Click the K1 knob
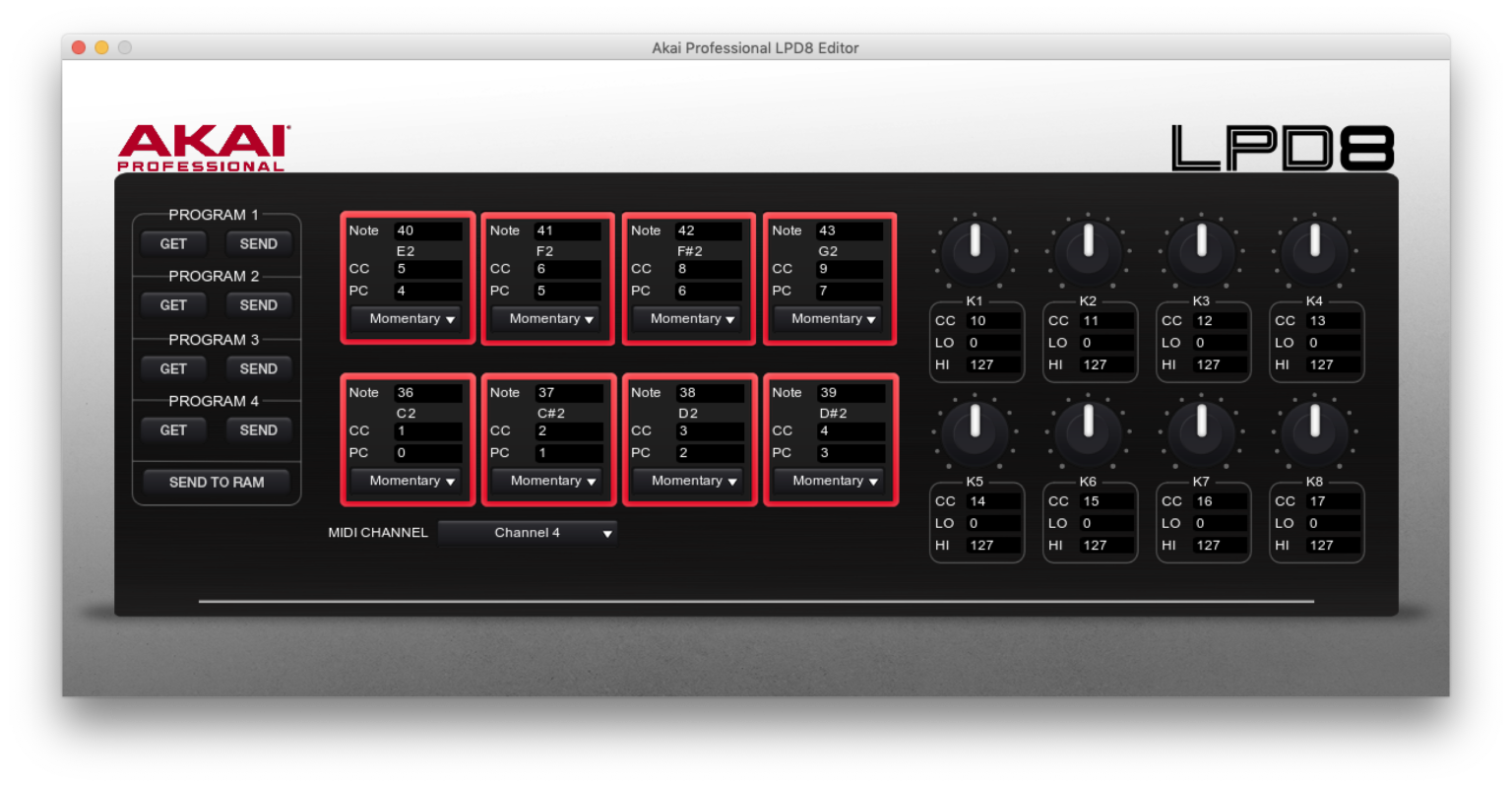The image size is (1512, 787). click(975, 251)
